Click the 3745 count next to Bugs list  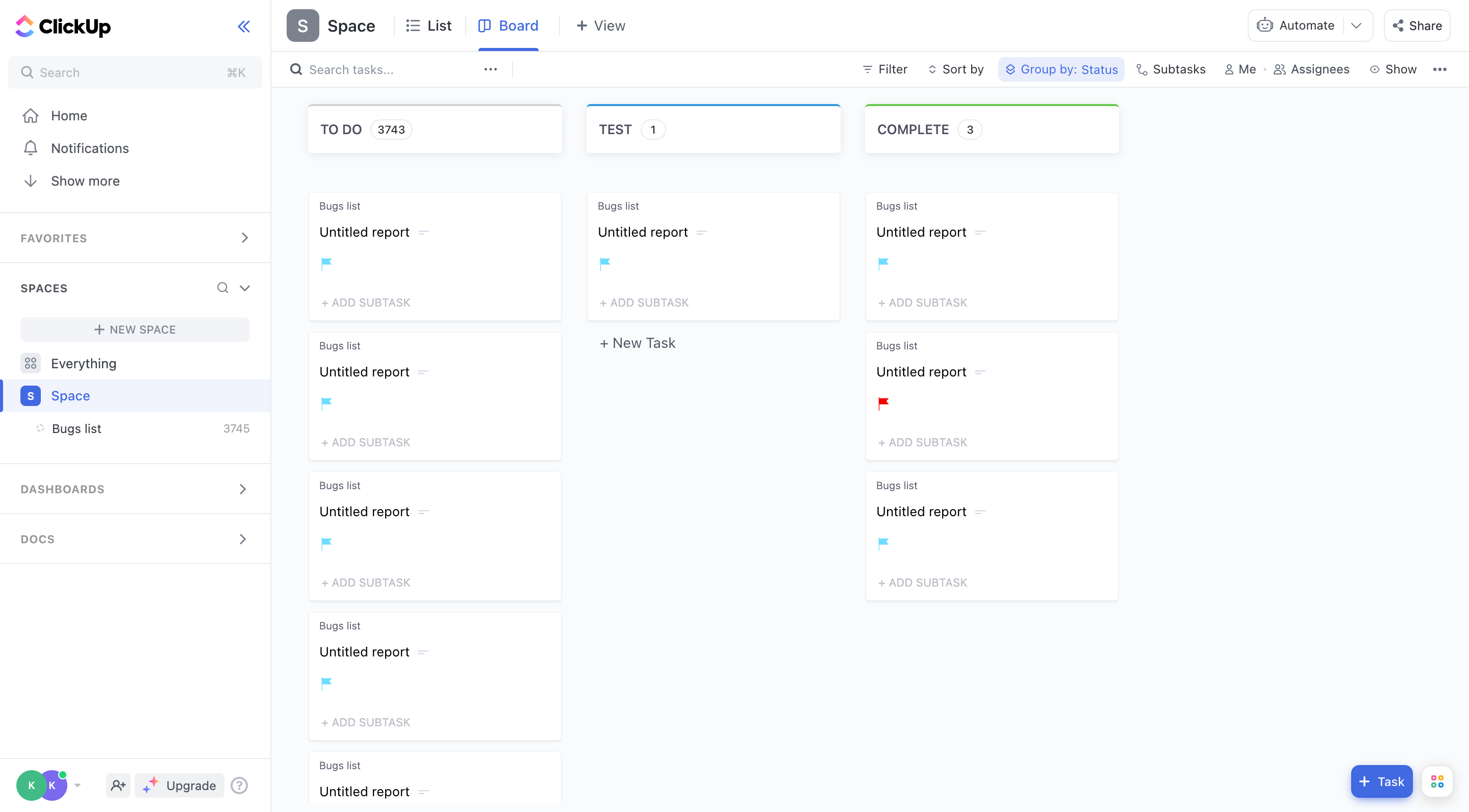click(236, 428)
